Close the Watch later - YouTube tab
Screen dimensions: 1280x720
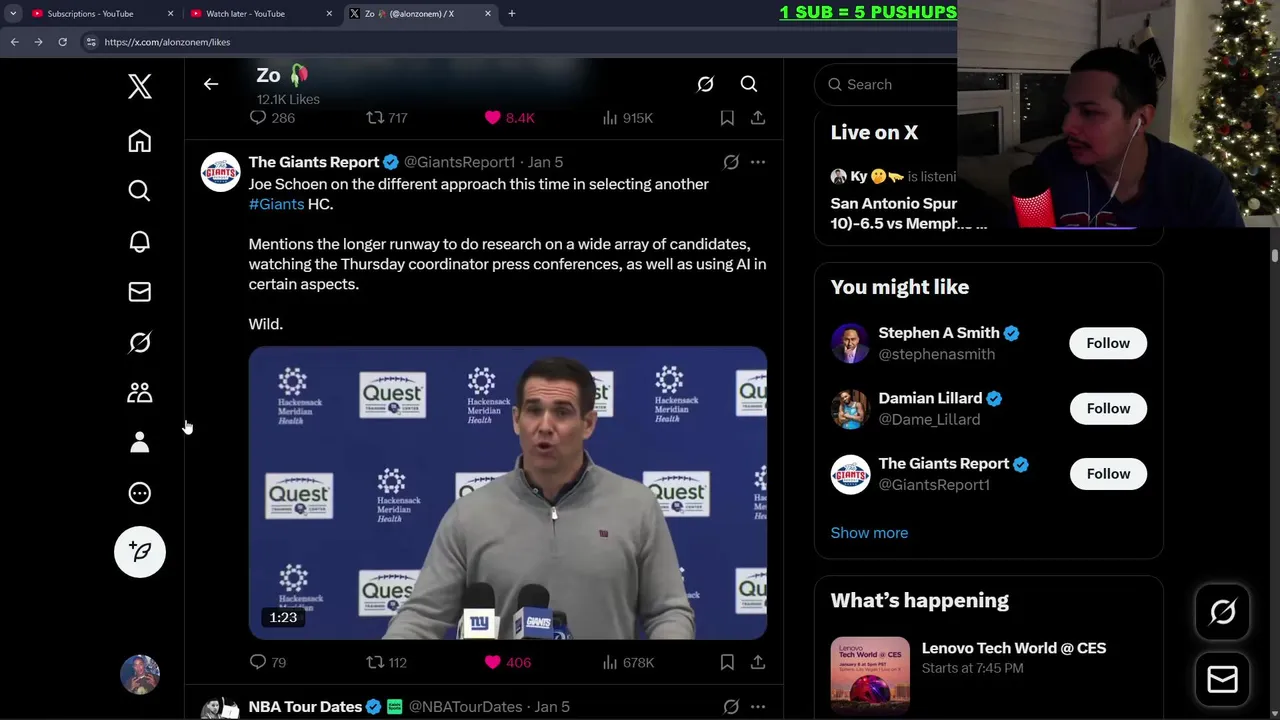coord(329,14)
